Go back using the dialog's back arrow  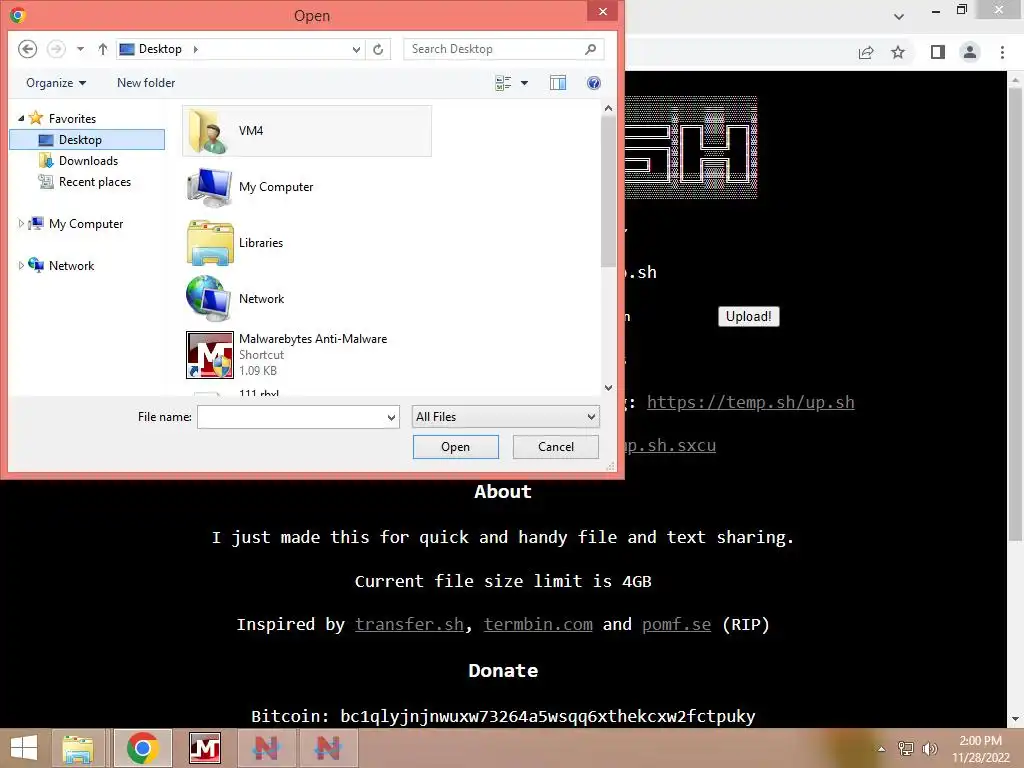coord(27,49)
